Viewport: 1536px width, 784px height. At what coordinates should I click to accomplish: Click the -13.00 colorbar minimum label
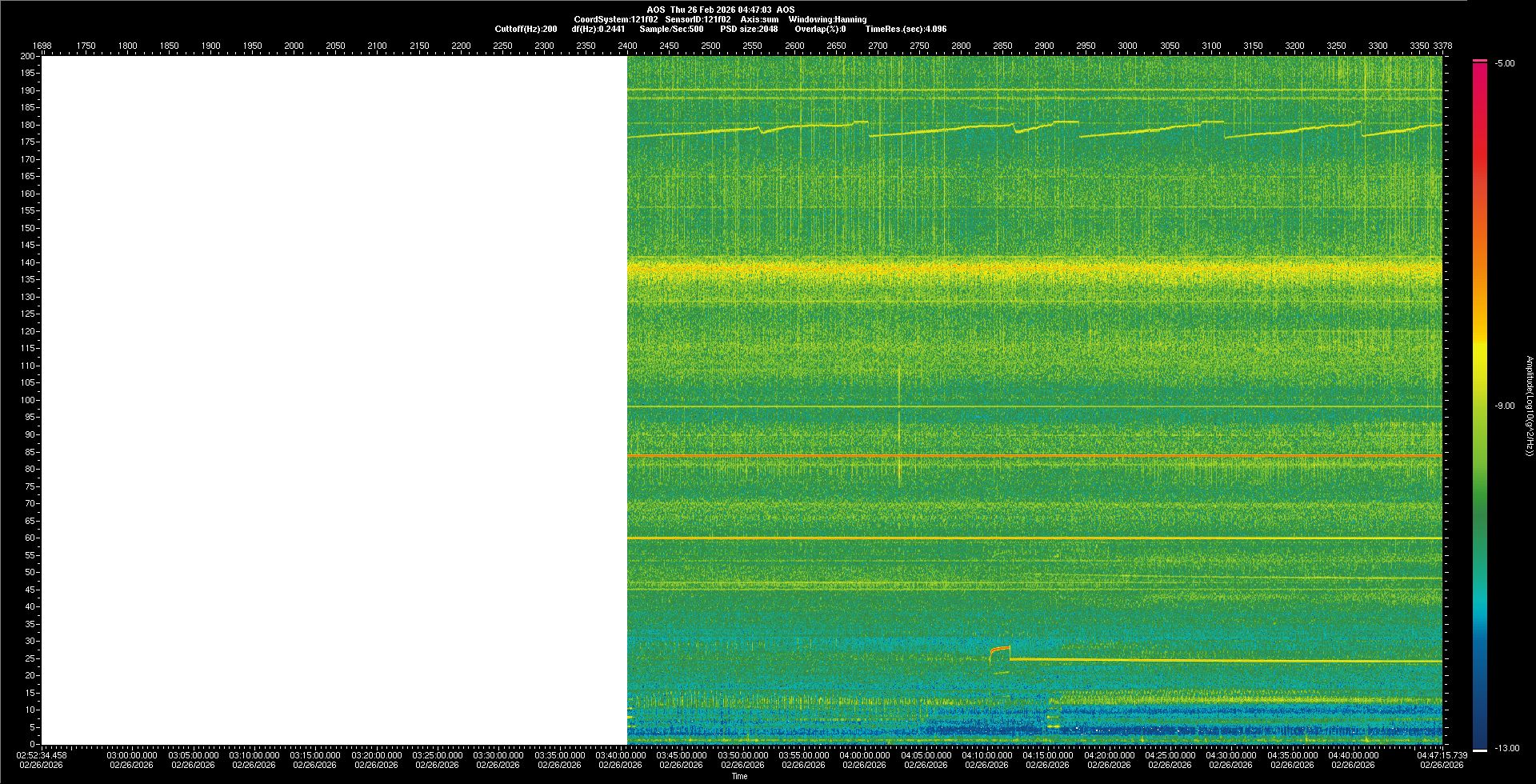pyautogui.click(x=1507, y=749)
